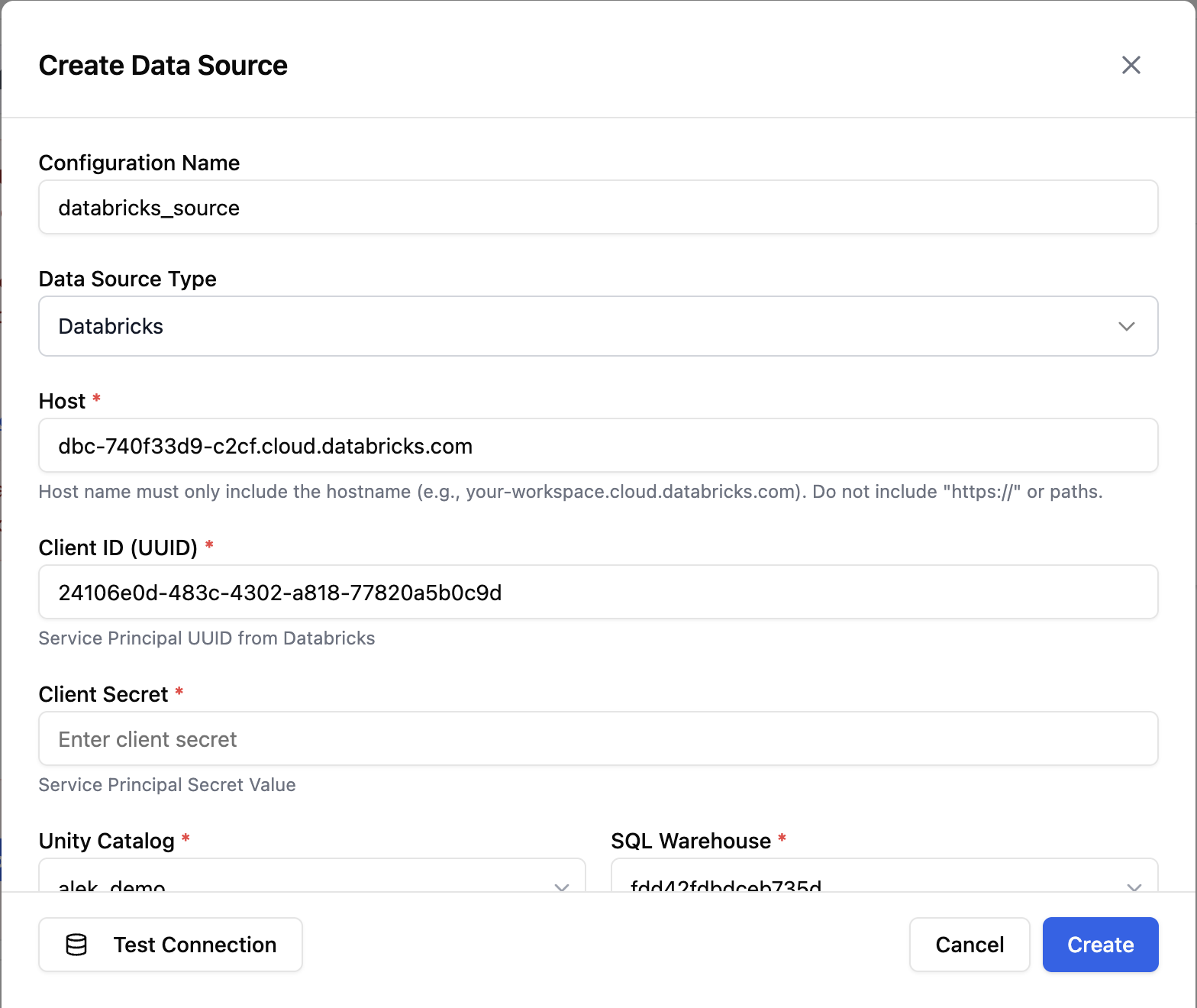Click the database icon beside Test Connection
The width and height of the screenshot is (1197, 1008).
pyautogui.click(x=76, y=945)
